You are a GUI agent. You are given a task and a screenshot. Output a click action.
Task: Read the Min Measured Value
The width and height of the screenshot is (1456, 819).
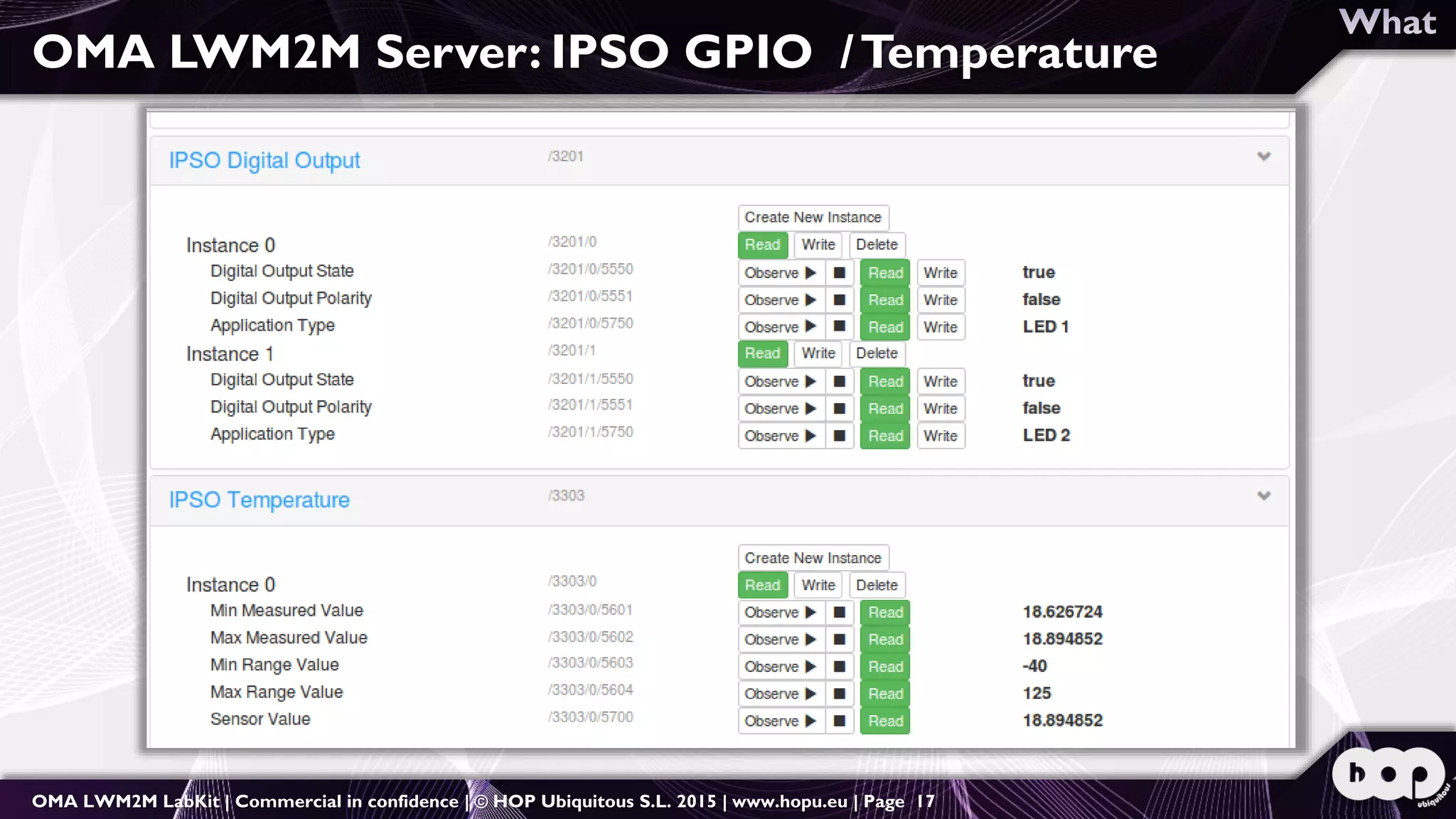[885, 612]
